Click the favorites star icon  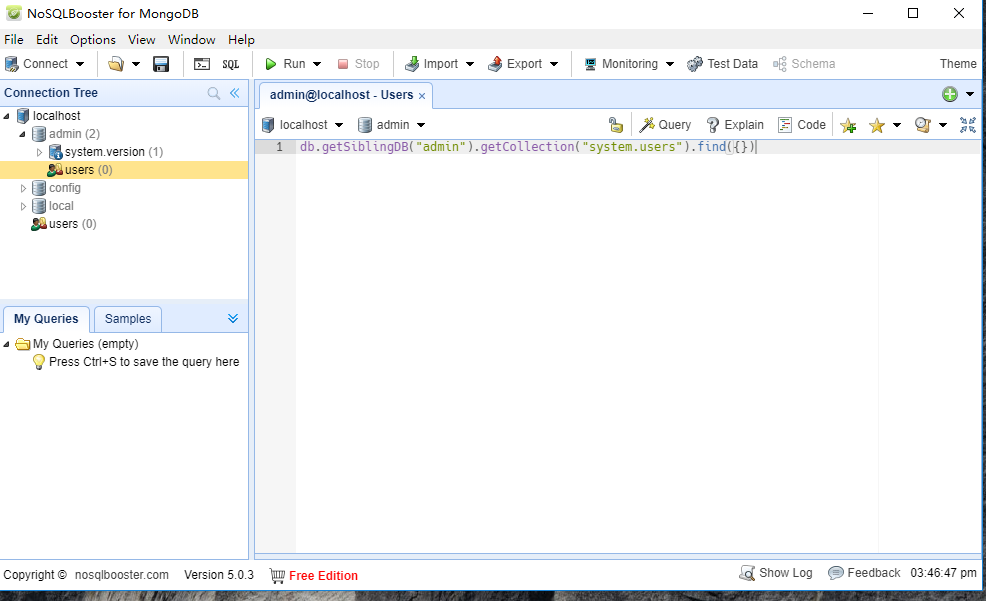click(x=877, y=126)
